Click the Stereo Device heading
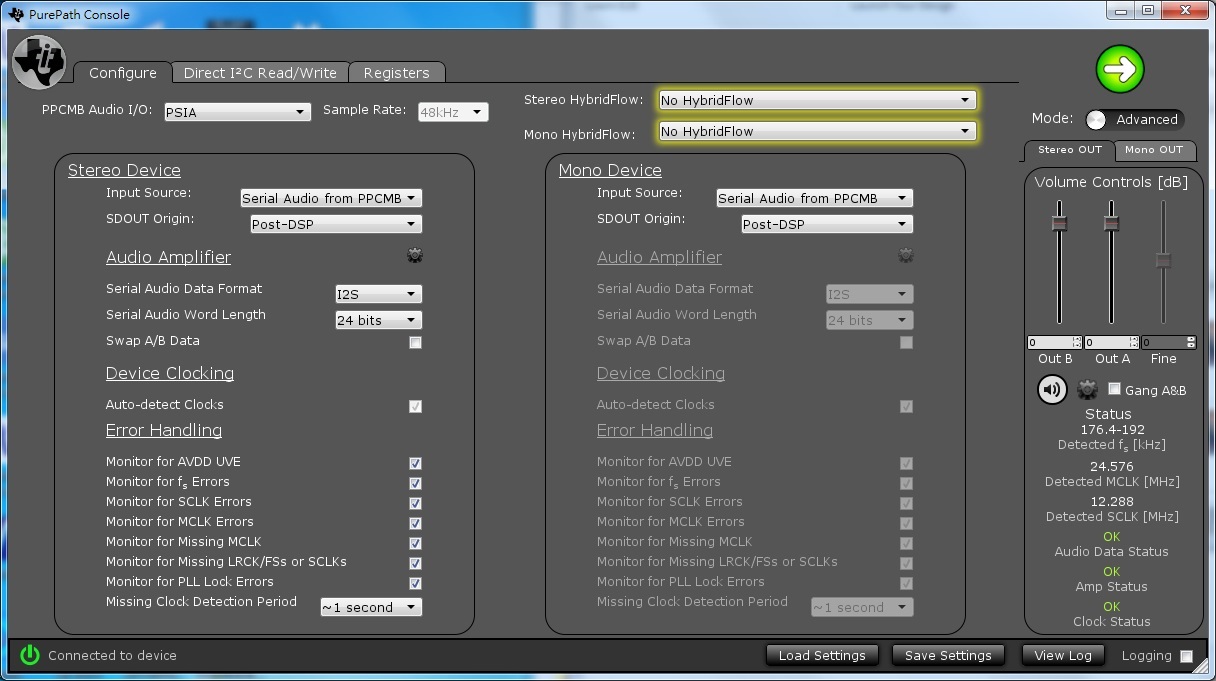 pos(124,170)
